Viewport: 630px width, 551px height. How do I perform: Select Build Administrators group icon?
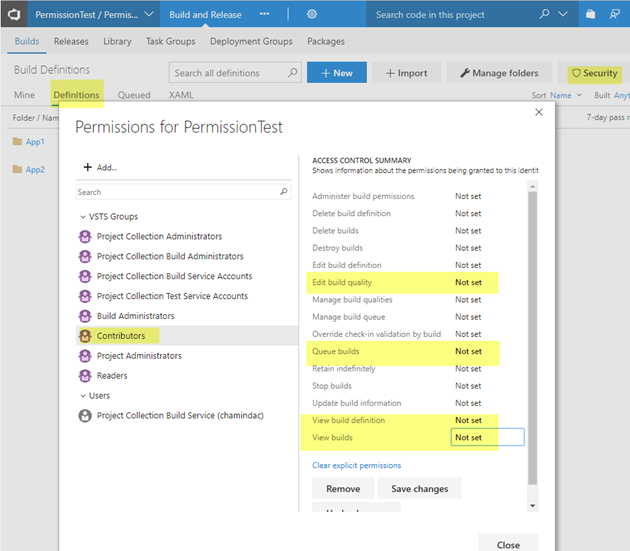point(85,316)
